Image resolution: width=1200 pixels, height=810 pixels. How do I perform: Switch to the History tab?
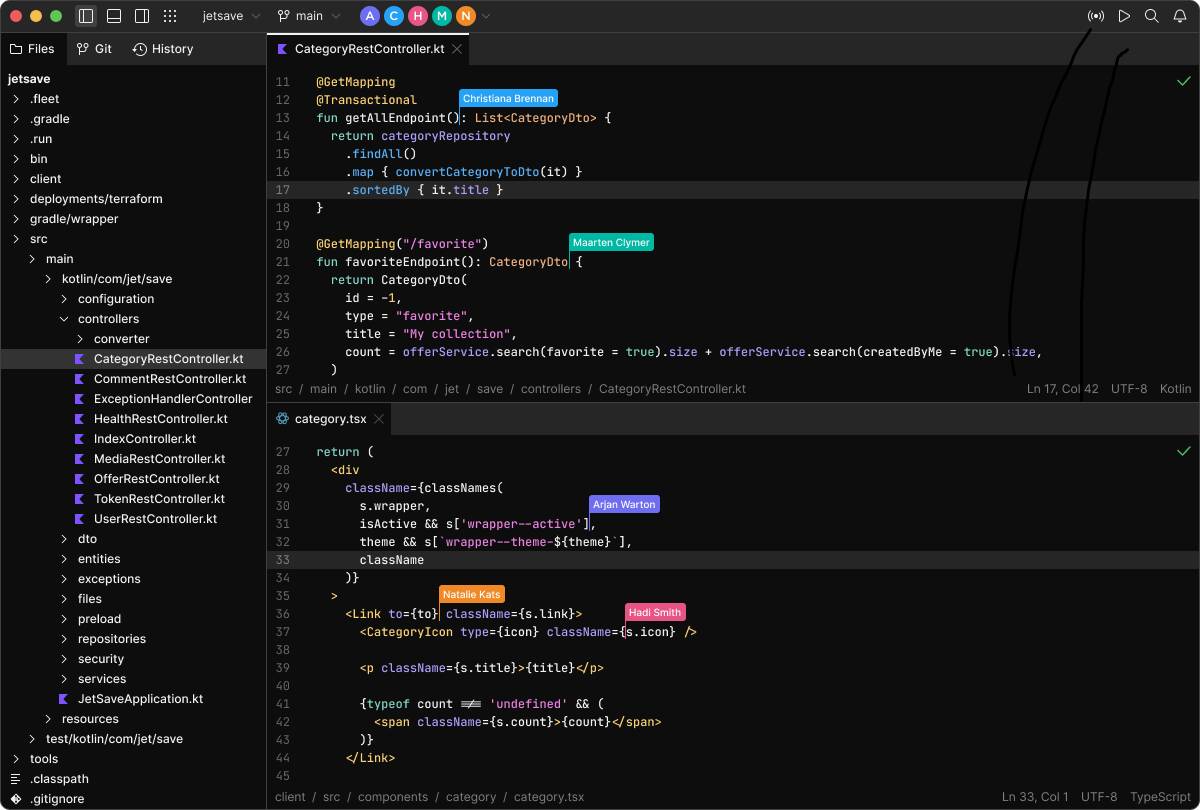pyautogui.click(x=163, y=48)
